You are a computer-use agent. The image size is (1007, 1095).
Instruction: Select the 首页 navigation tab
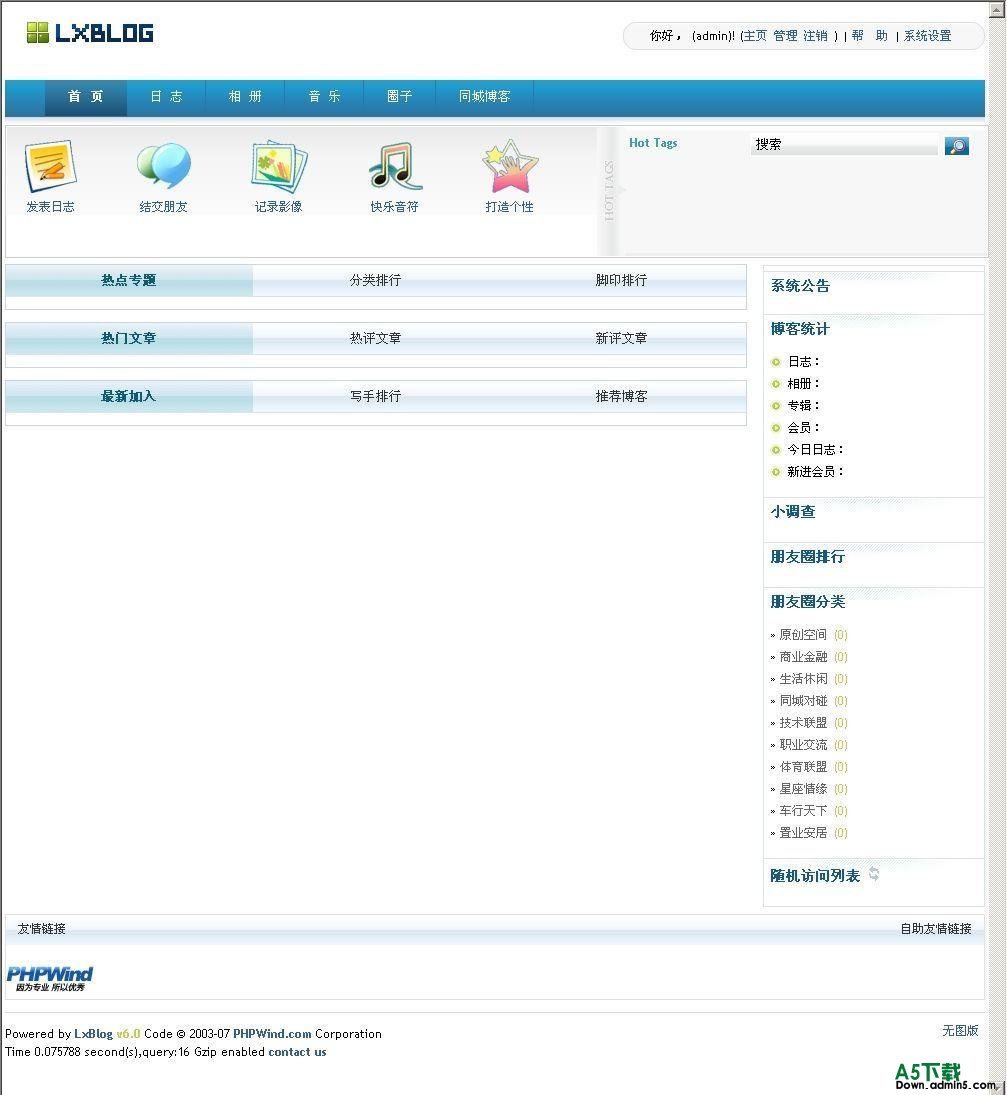point(85,96)
